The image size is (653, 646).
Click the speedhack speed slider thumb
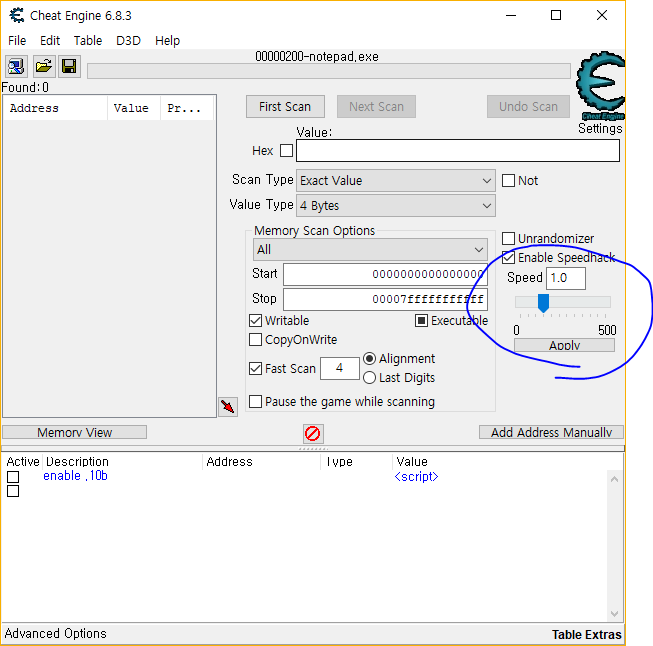coord(543,303)
